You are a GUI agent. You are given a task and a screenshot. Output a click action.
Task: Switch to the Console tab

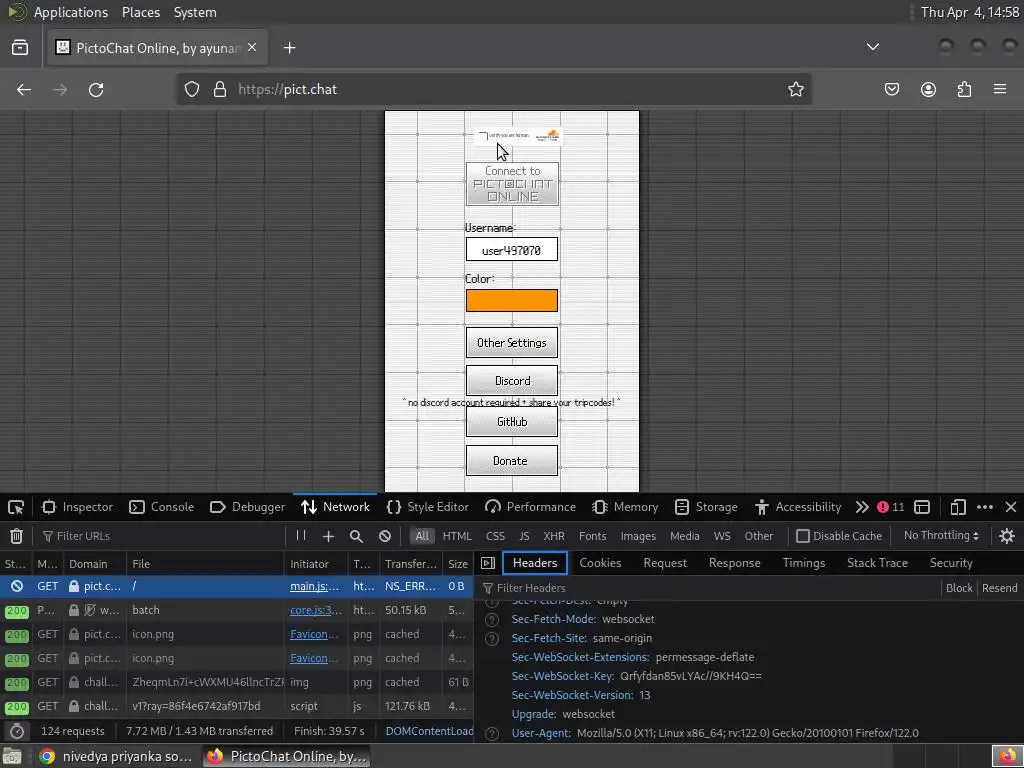click(x=161, y=507)
